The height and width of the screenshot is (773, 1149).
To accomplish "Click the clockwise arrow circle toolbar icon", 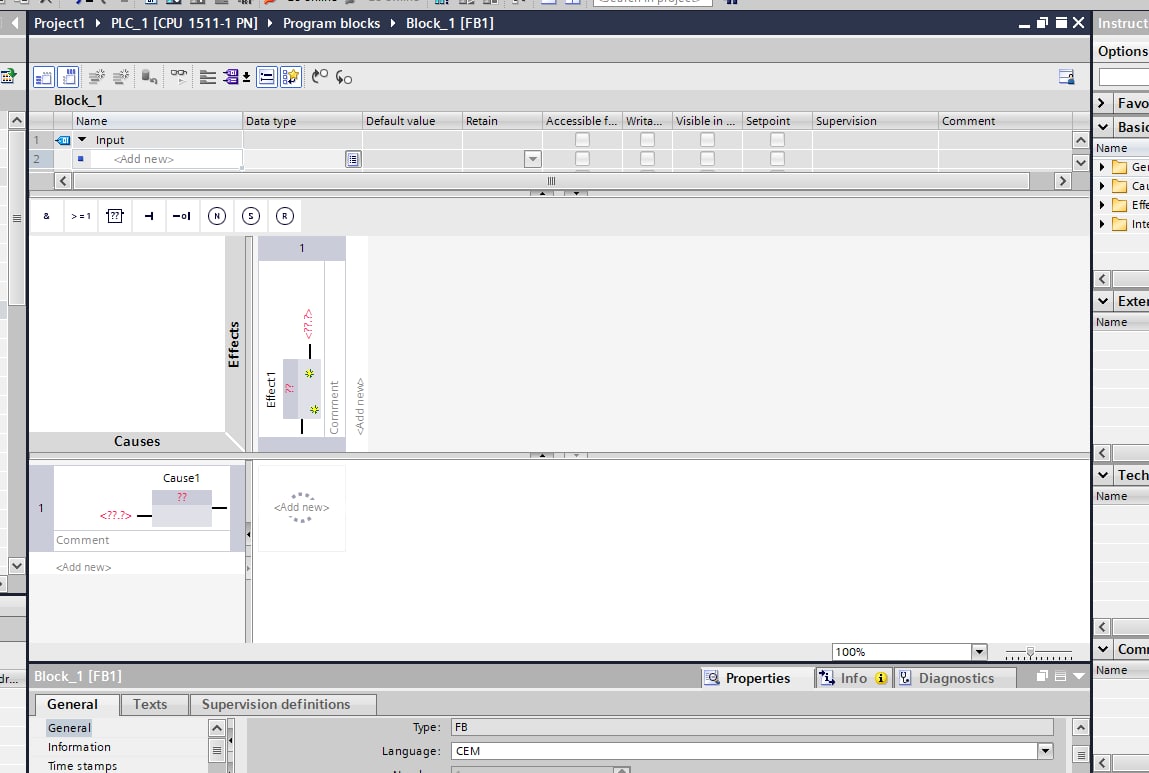I will 320,76.
